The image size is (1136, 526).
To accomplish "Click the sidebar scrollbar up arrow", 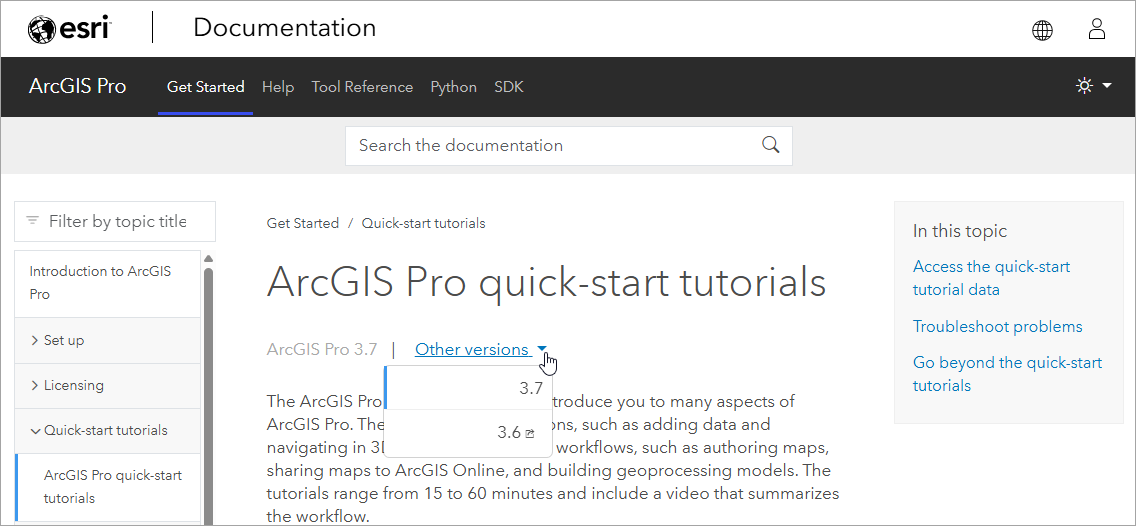I will click(209, 259).
